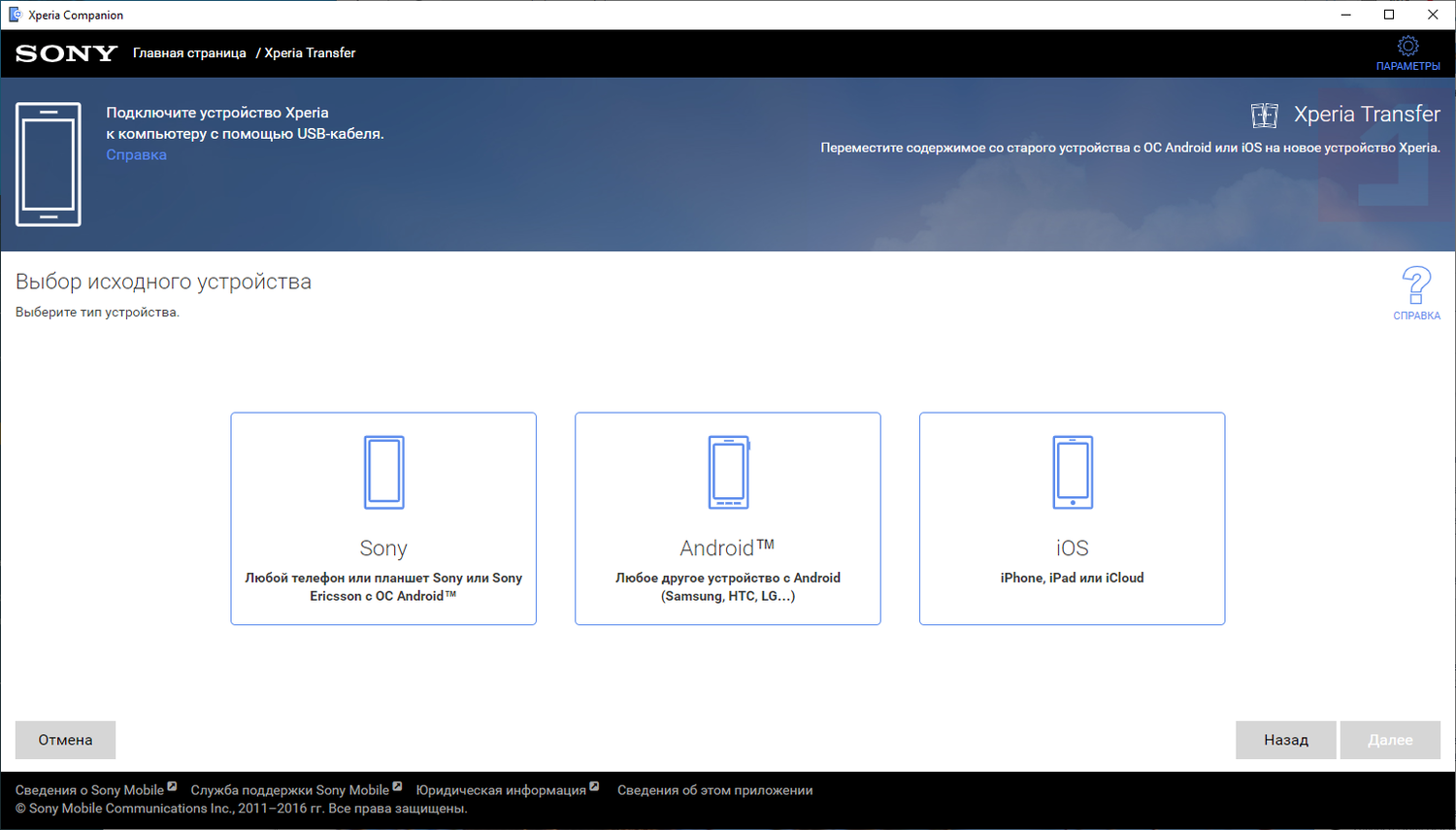
Task: Click the iOS title in the third card
Action: coord(1073,548)
